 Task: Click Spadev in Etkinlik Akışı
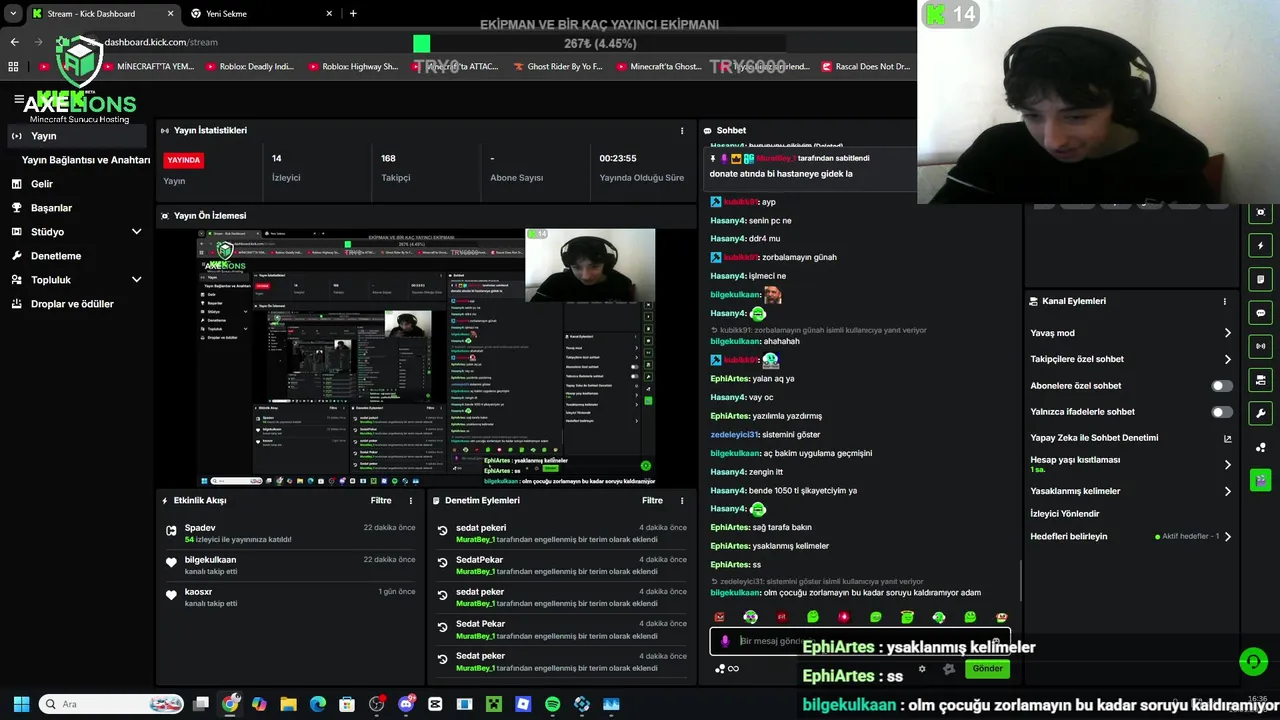(200, 528)
